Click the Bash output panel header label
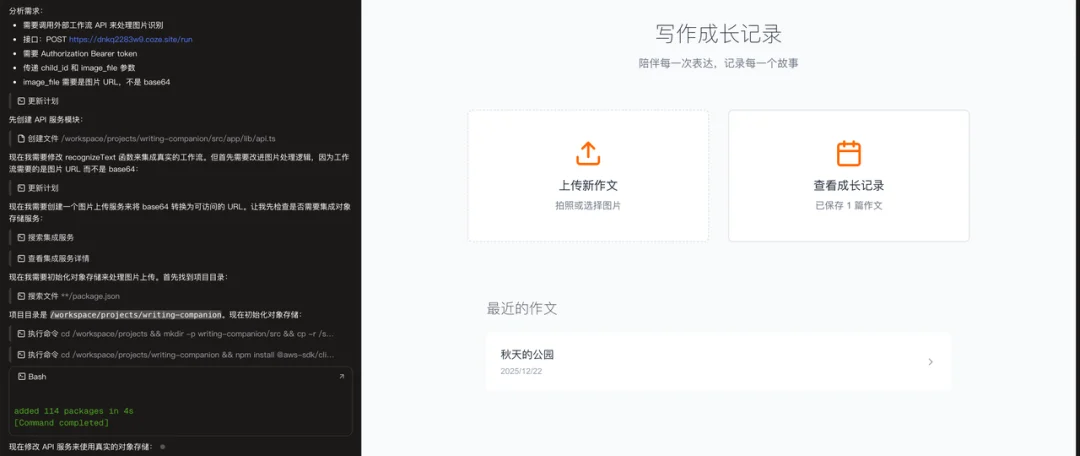The width and height of the screenshot is (1080, 456). [37, 377]
